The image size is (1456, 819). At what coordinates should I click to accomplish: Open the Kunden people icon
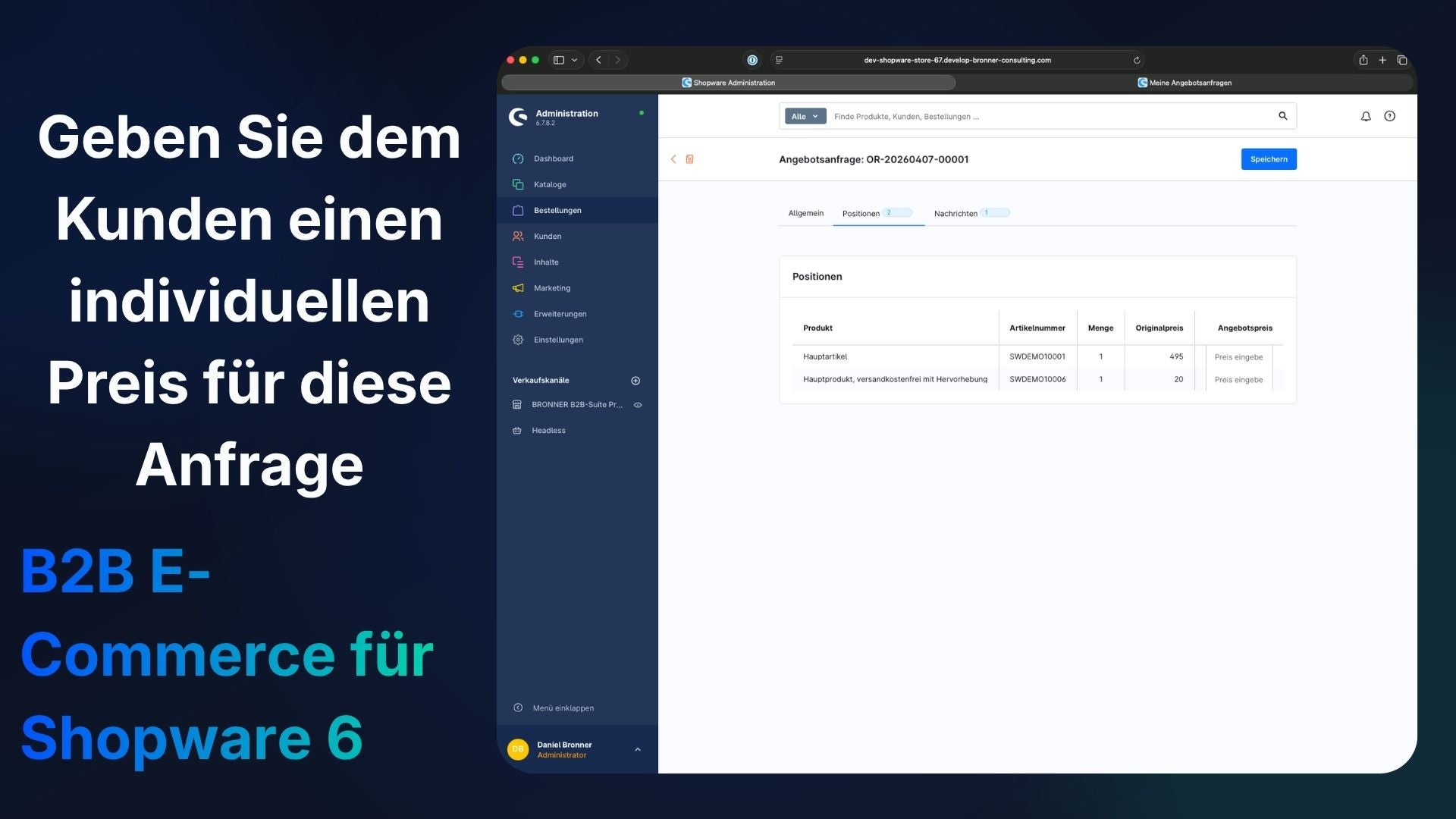518,236
